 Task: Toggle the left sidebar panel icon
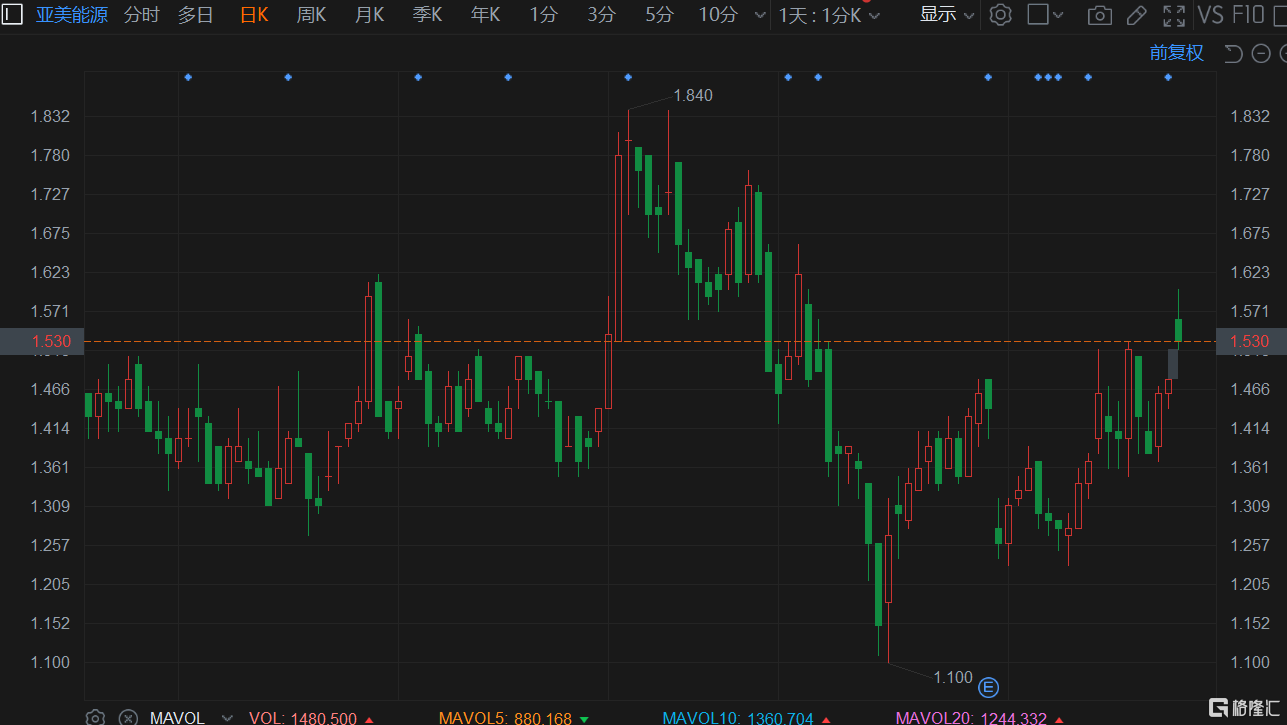pos(12,15)
